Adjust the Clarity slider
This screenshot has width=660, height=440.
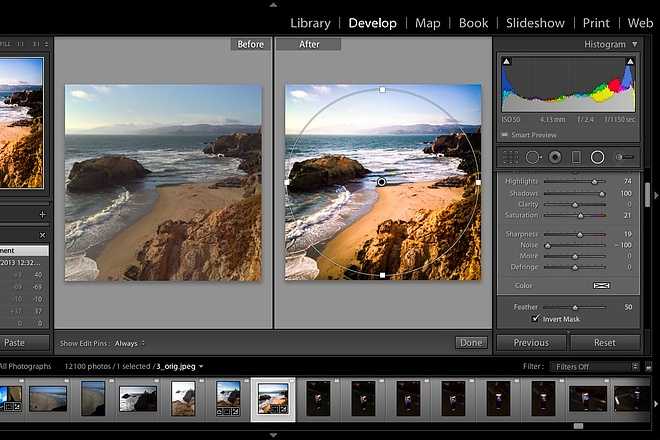click(575, 205)
